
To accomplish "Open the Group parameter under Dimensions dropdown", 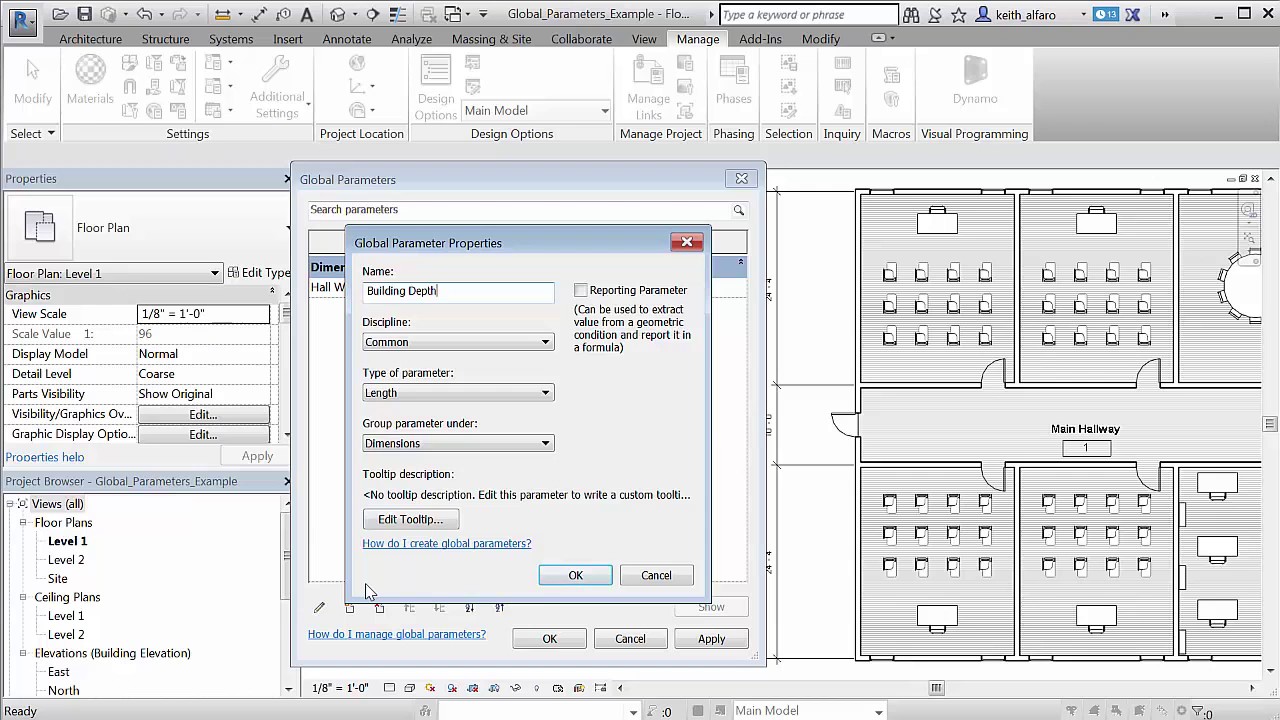I will pos(458,443).
